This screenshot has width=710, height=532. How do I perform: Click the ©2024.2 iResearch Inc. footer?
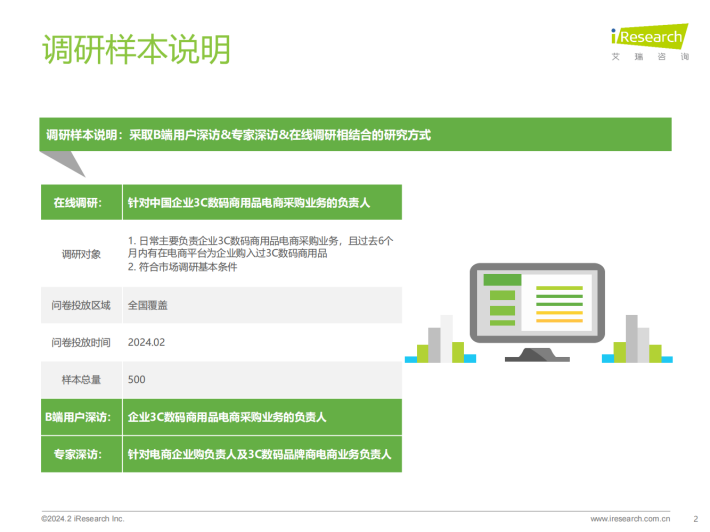click(x=82, y=519)
